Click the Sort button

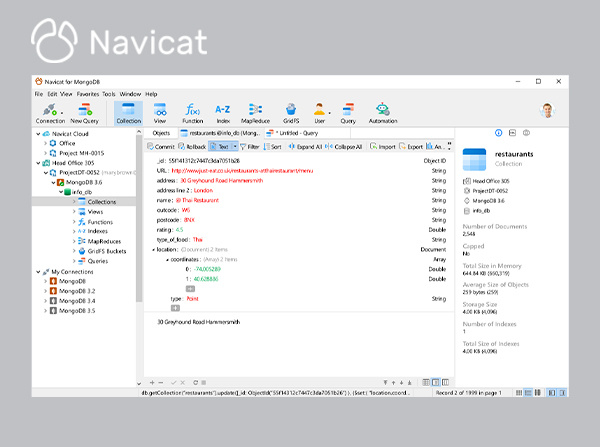272,147
